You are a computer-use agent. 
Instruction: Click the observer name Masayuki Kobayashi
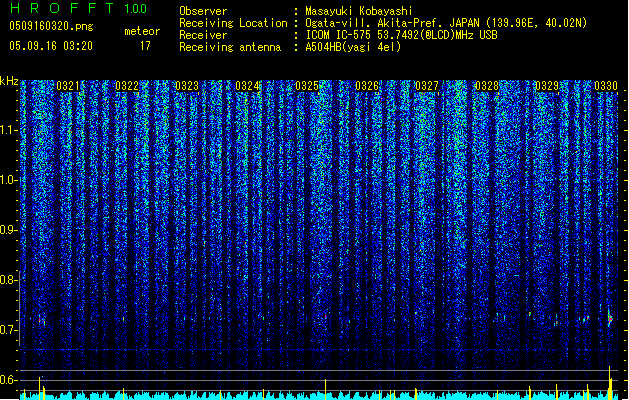pos(359,11)
